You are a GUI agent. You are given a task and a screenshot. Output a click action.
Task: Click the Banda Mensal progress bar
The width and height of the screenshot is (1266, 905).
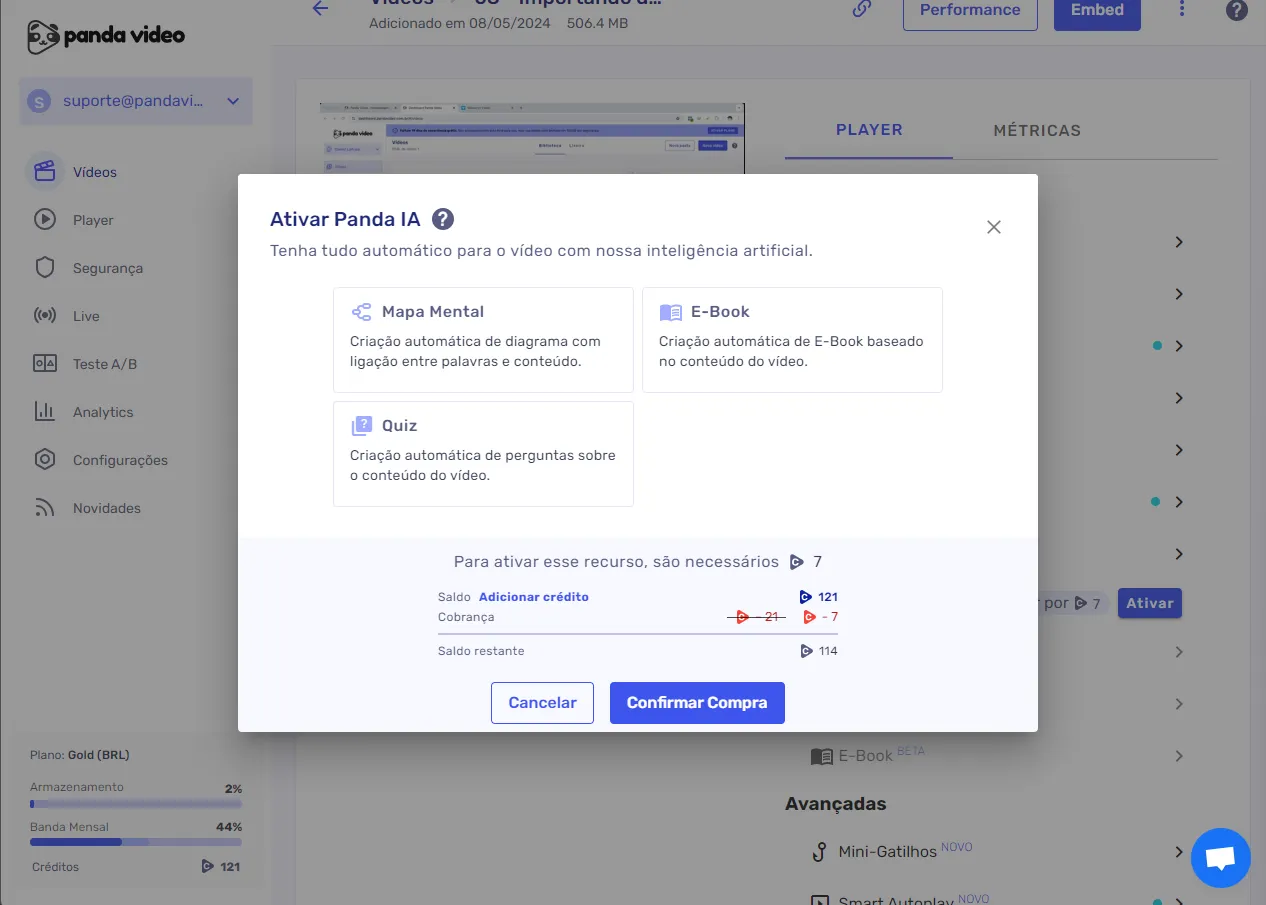click(135, 841)
